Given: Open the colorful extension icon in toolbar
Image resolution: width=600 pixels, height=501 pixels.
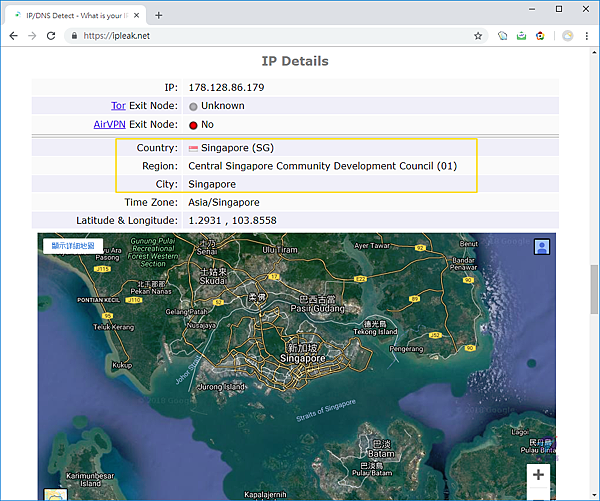Looking at the screenshot, I should (x=540, y=36).
